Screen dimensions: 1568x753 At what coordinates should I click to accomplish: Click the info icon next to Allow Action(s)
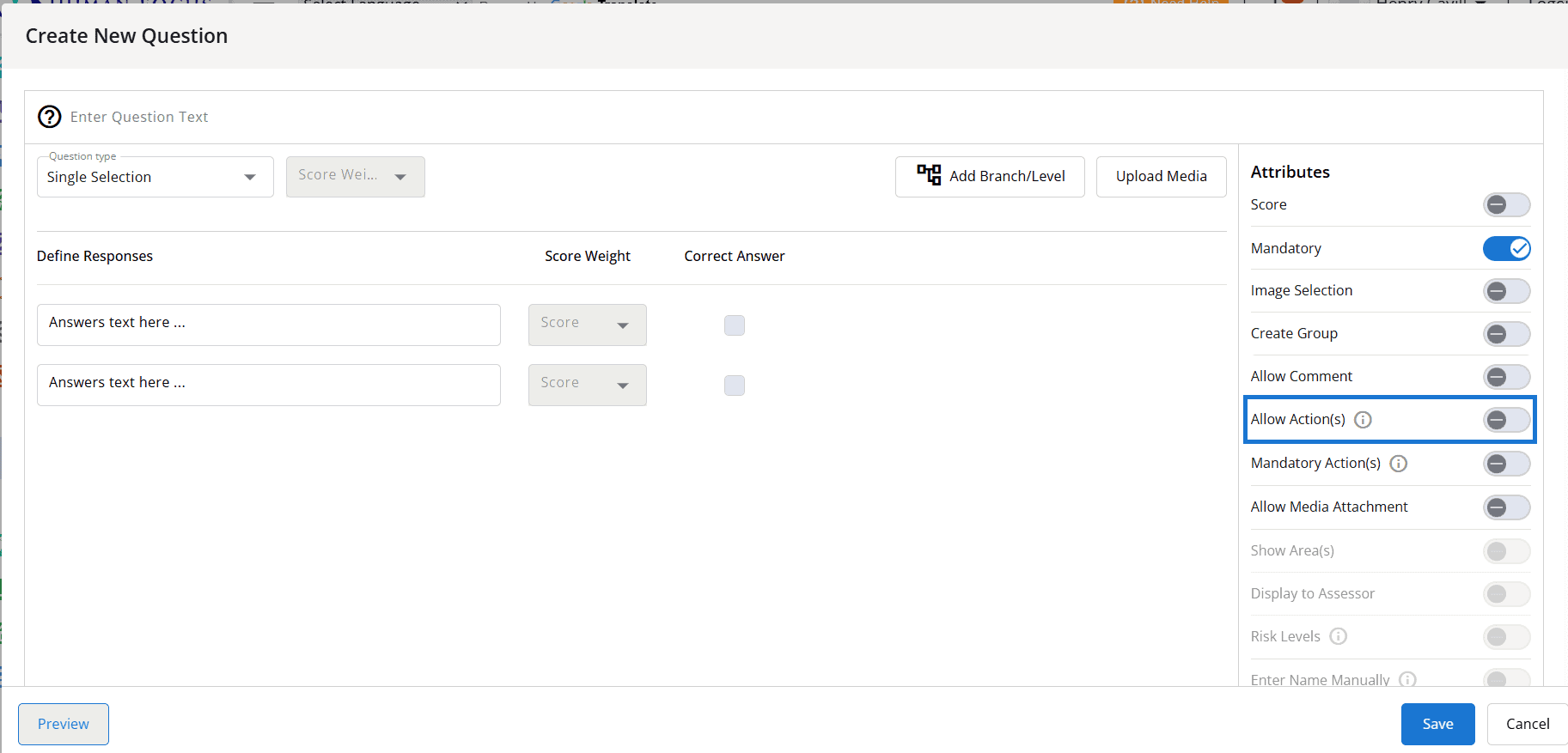1363,420
